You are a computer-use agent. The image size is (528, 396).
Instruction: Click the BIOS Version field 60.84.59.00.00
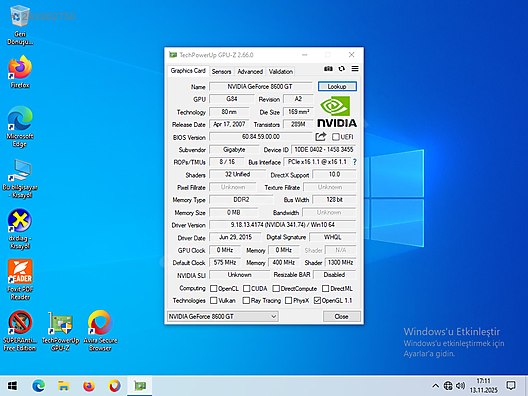point(261,137)
